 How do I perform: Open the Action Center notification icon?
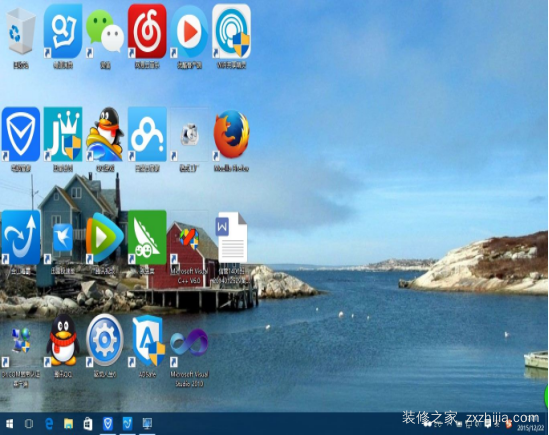488,424
